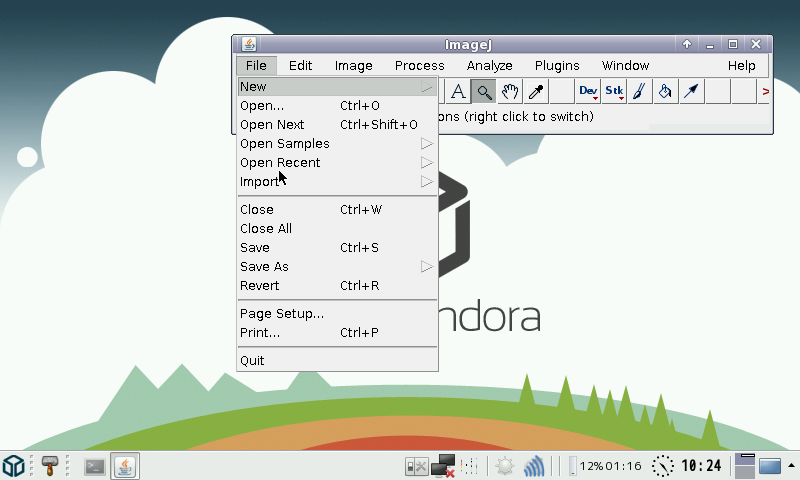This screenshot has width=800, height=480.
Task: Select the Hand scrolling tool
Action: coord(510,92)
